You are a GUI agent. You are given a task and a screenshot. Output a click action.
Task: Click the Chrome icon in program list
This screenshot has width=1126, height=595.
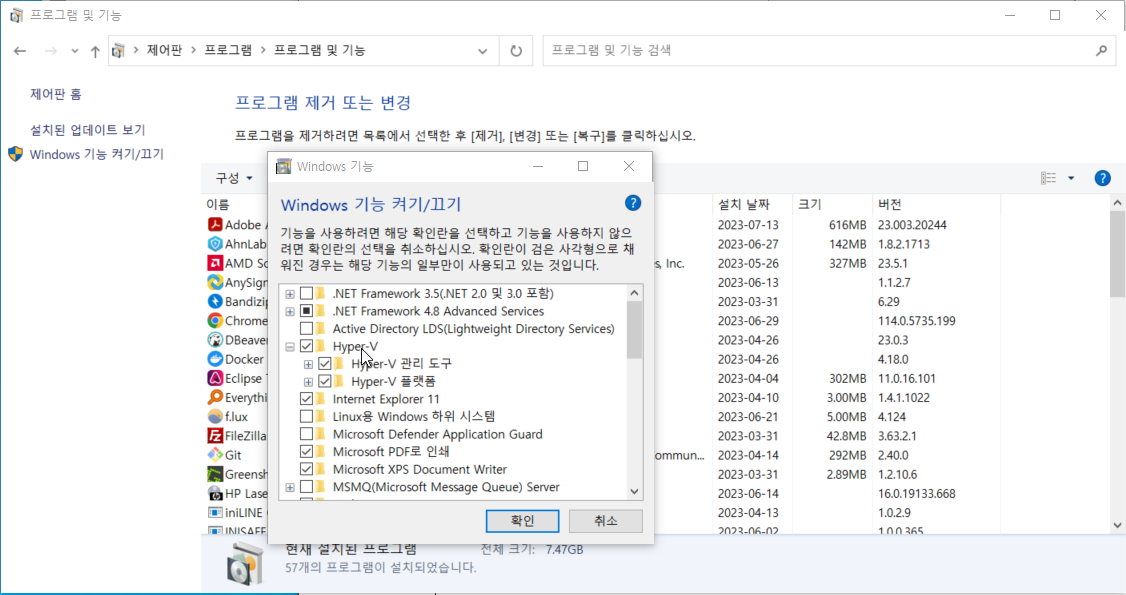click(x=215, y=321)
